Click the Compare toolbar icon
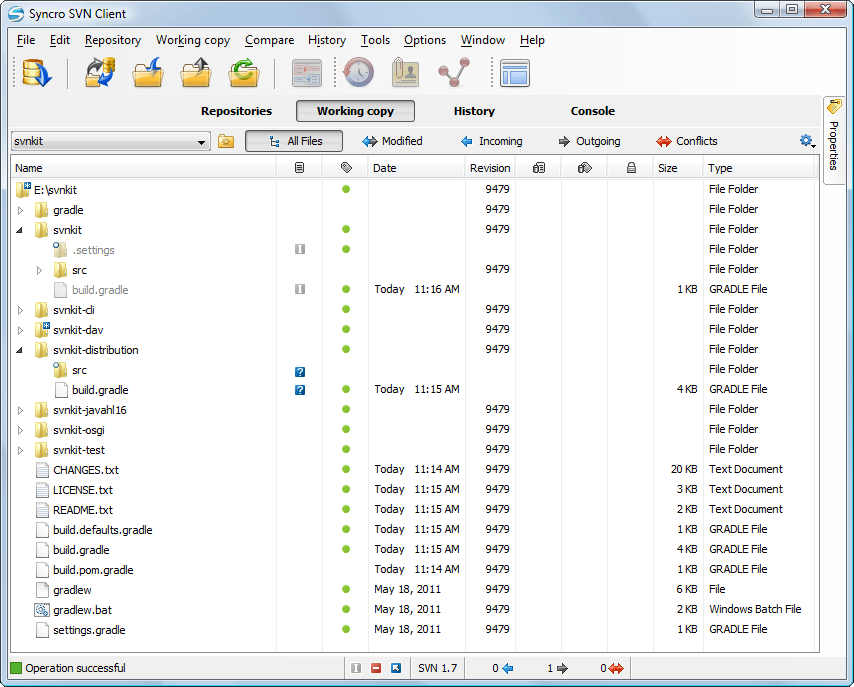The height and width of the screenshot is (687, 854). click(x=307, y=73)
